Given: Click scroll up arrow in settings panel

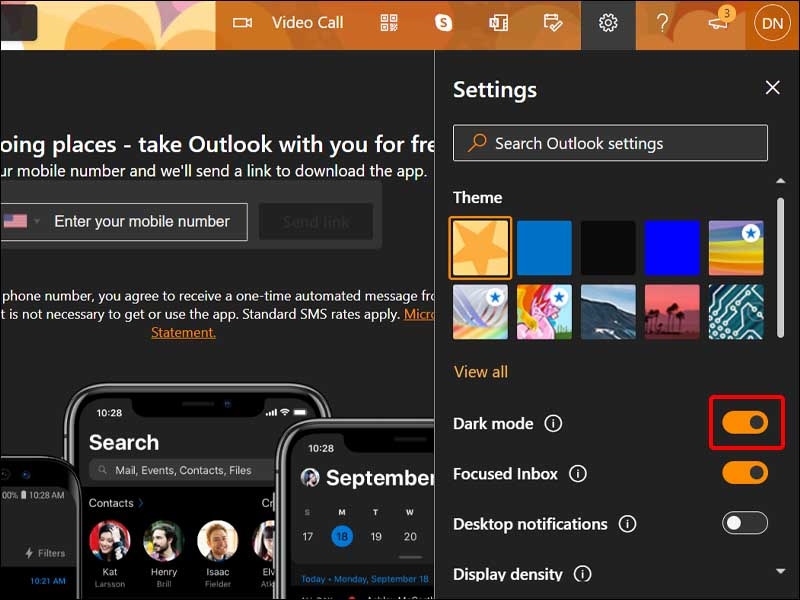Looking at the screenshot, I should pos(781,181).
